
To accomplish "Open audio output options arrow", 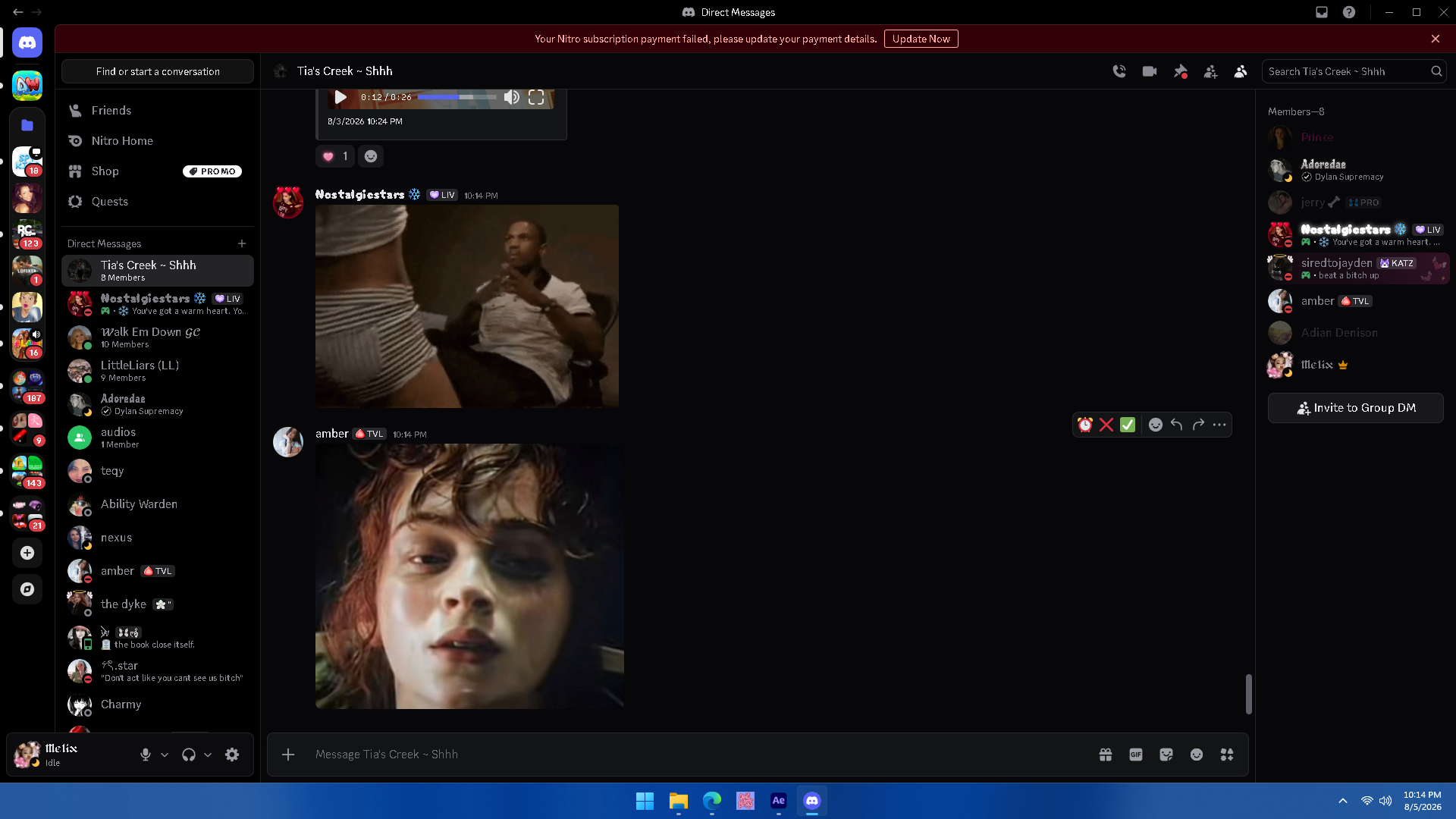I will (208, 755).
